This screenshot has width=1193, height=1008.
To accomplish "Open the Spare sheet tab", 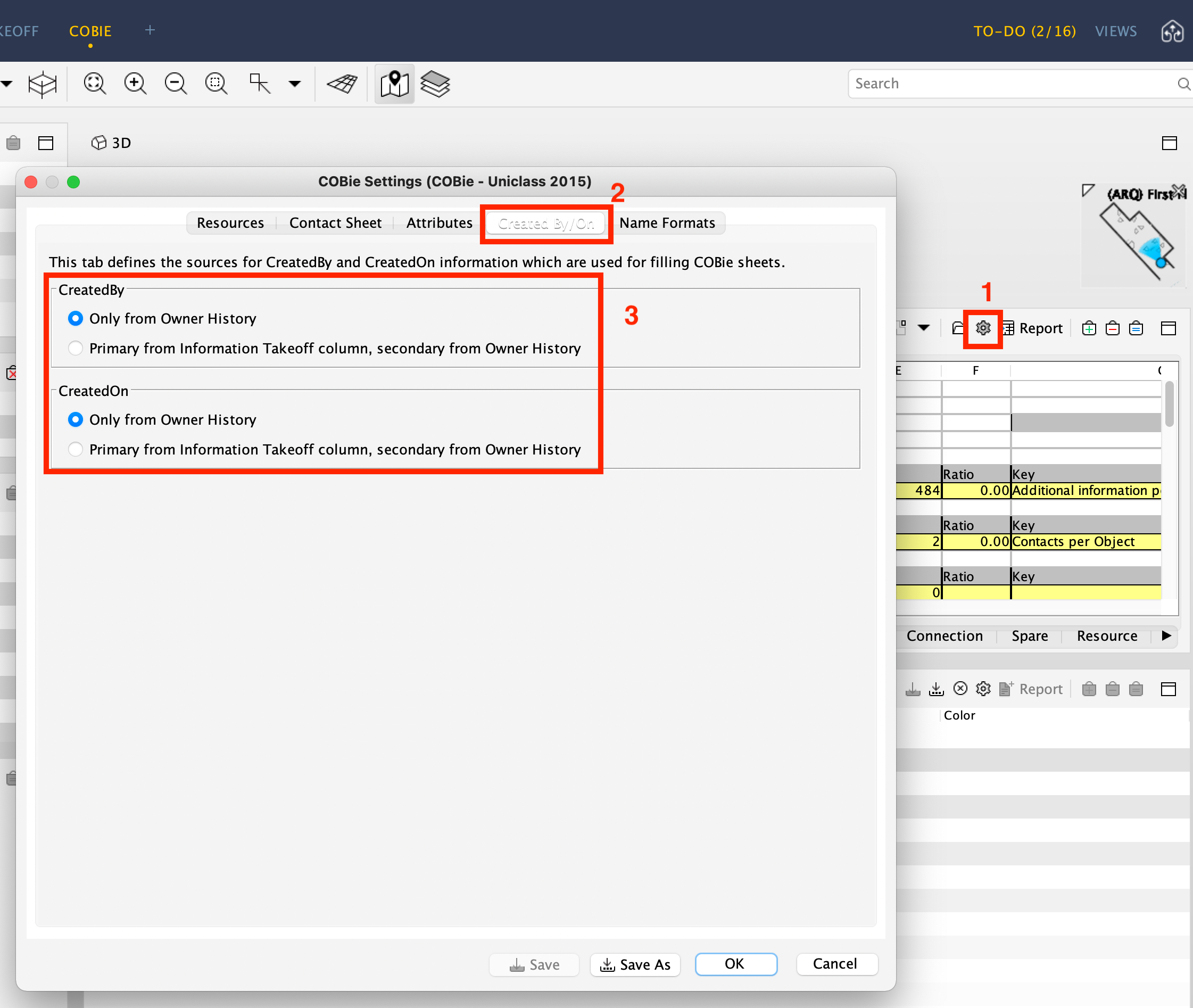I will 1030,636.
